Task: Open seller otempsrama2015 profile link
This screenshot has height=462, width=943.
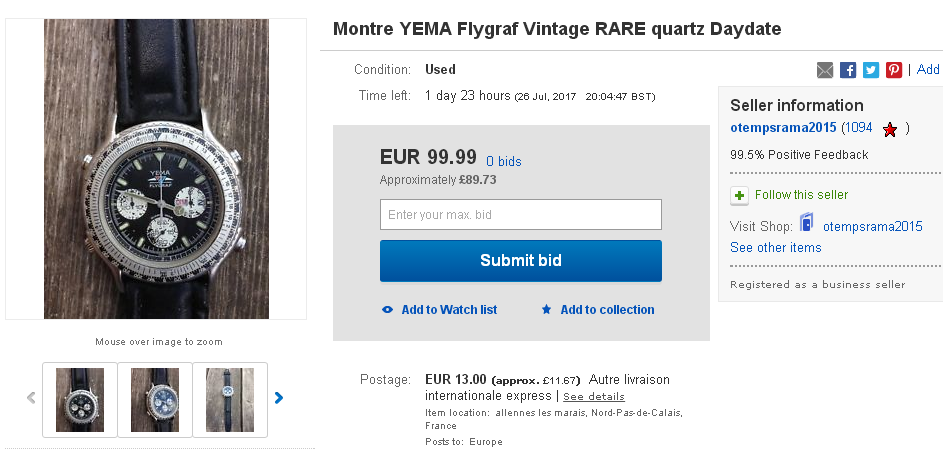Action: click(x=783, y=128)
